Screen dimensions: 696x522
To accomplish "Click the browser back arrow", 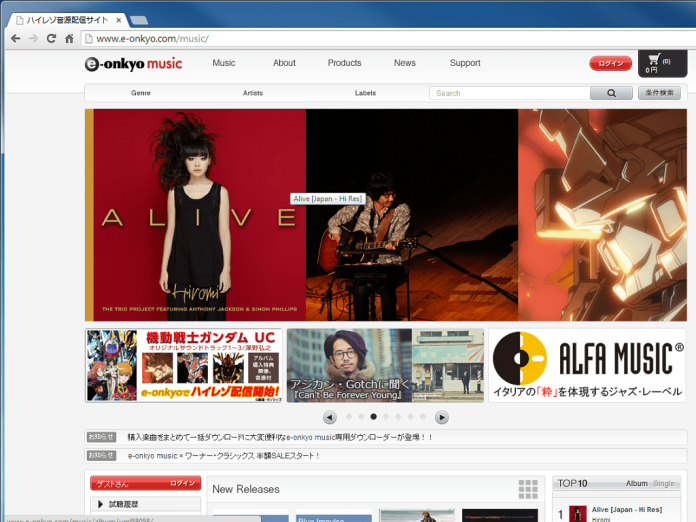I will tap(16, 39).
